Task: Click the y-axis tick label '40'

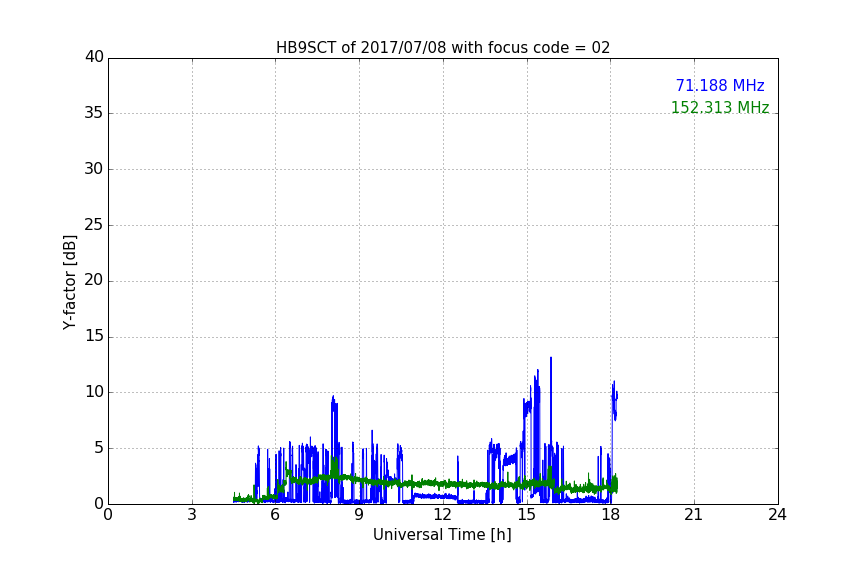Action: pos(94,57)
